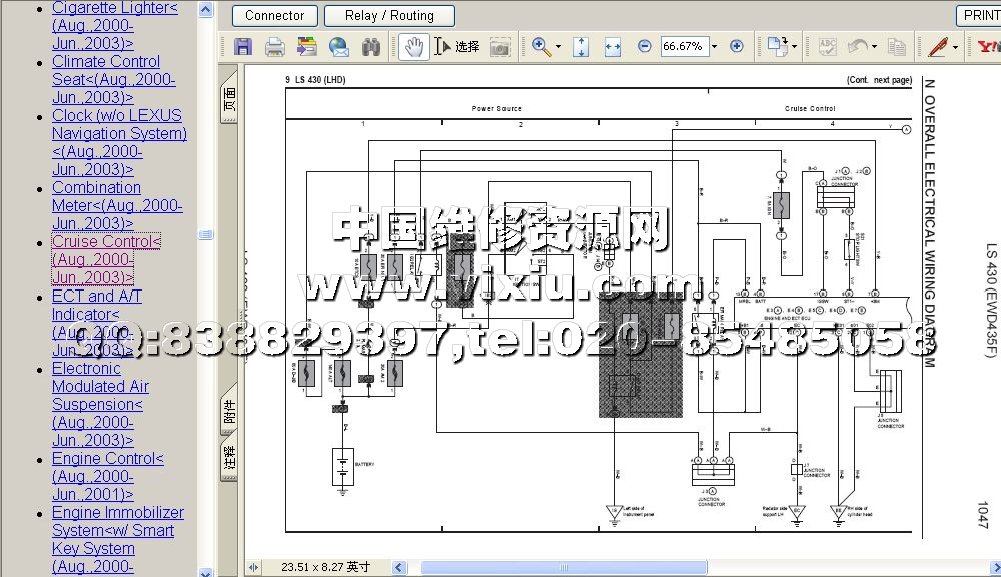Click the Zoom Out minus button
The width and height of the screenshot is (1001, 577).
click(645, 46)
